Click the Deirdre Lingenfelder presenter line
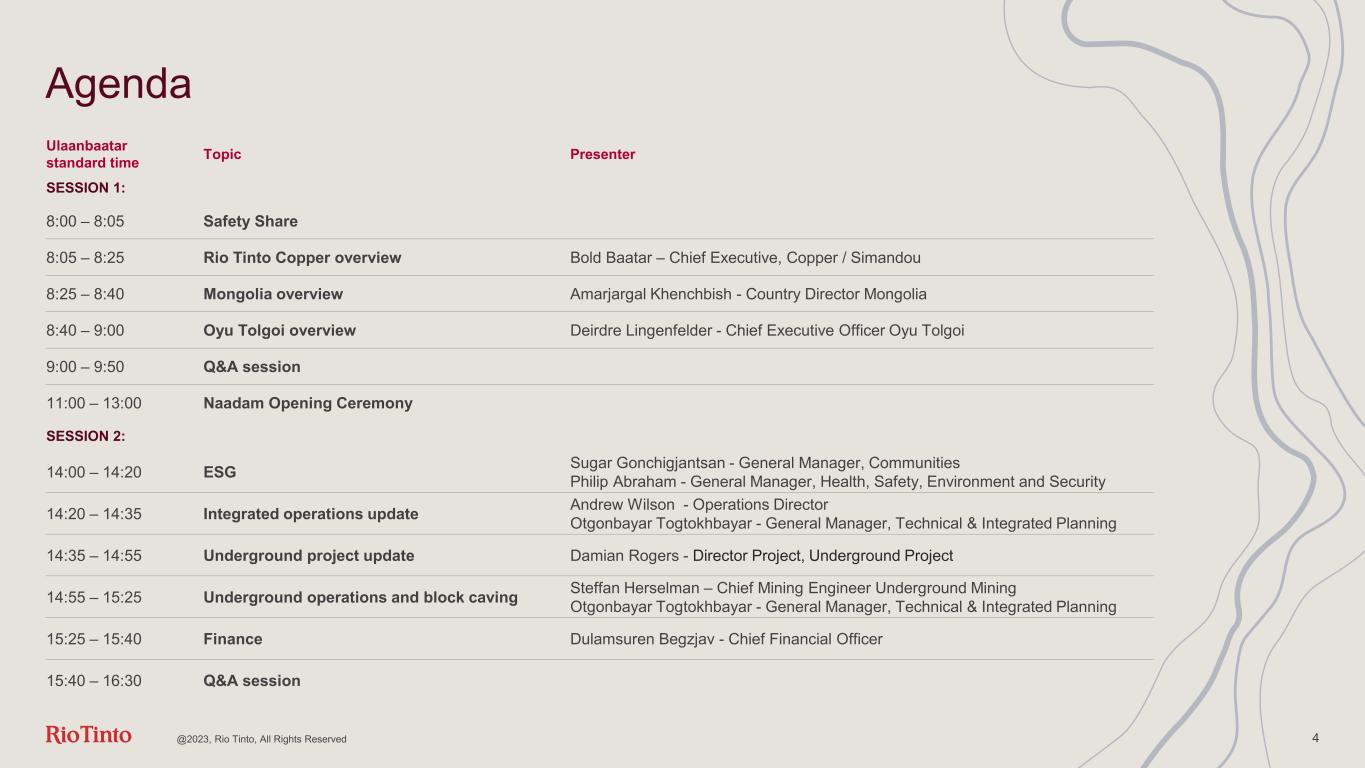The height and width of the screenshot is (768, 1365). point(767,330)
